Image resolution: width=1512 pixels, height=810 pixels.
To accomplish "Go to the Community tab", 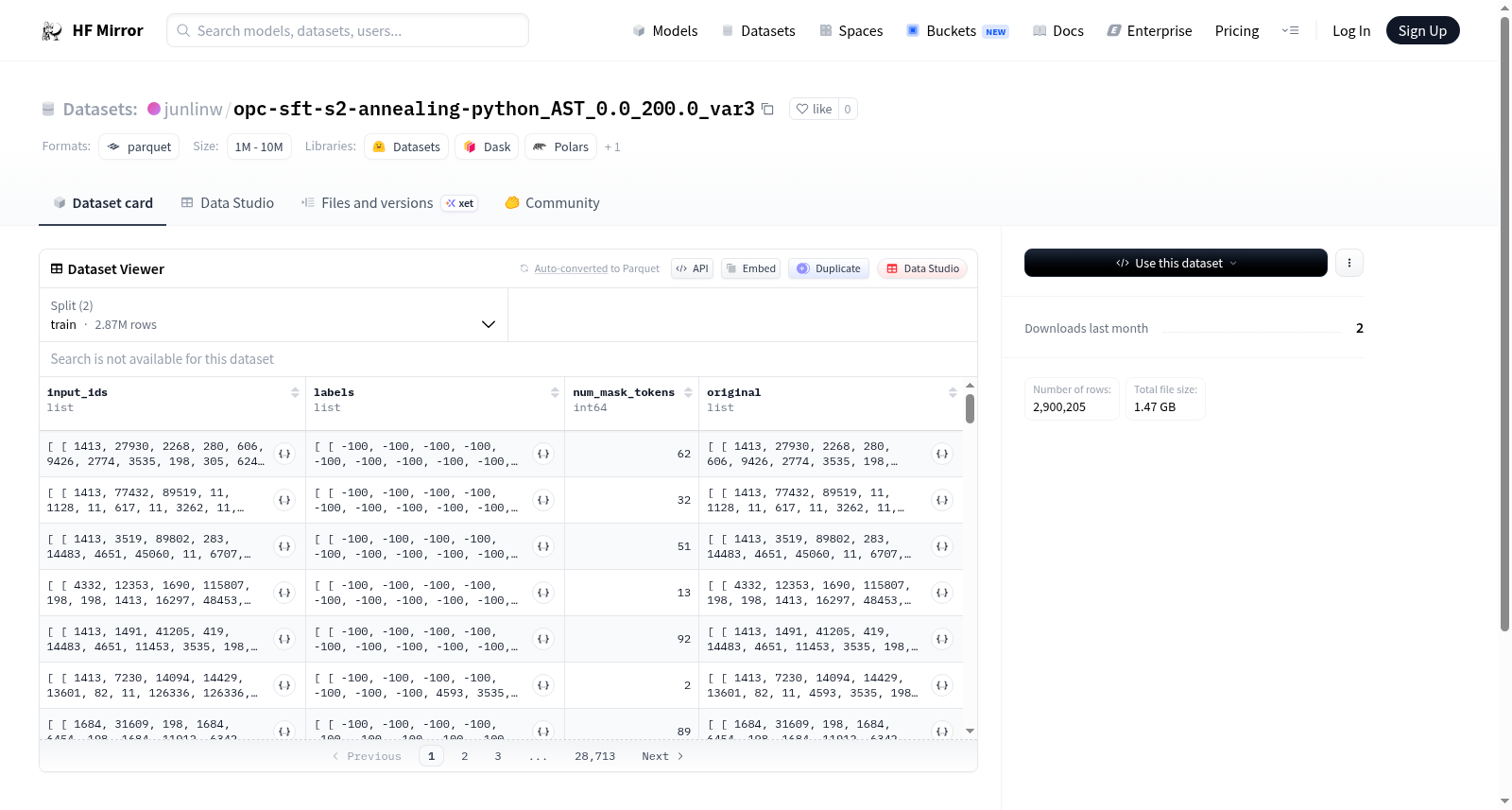I will 553,203.
